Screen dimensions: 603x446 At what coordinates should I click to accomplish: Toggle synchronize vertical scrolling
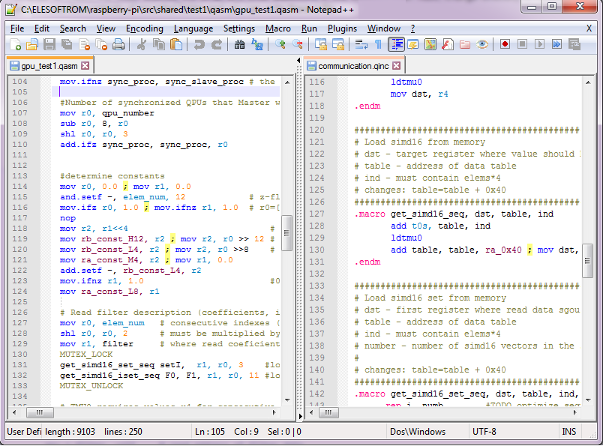(321, 45)
